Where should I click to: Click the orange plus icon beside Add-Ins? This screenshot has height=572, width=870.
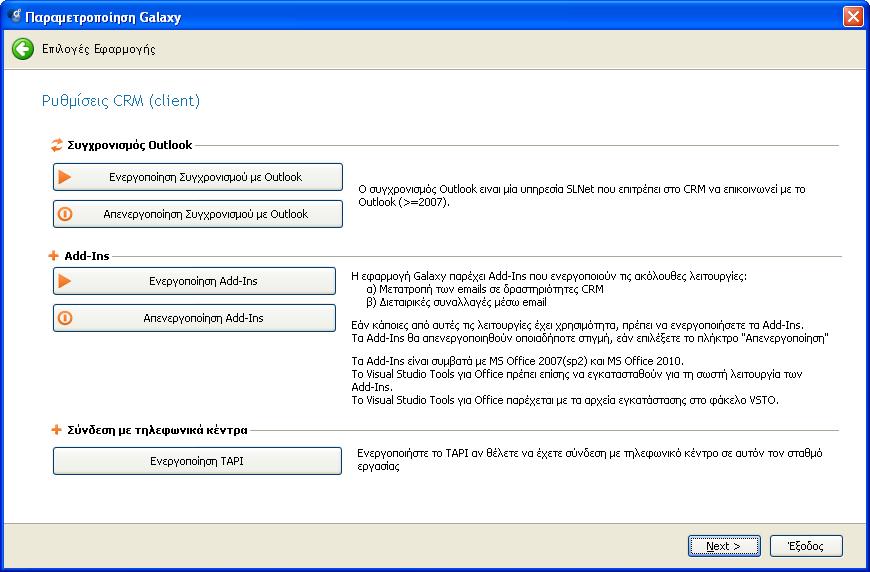point(53,256)
